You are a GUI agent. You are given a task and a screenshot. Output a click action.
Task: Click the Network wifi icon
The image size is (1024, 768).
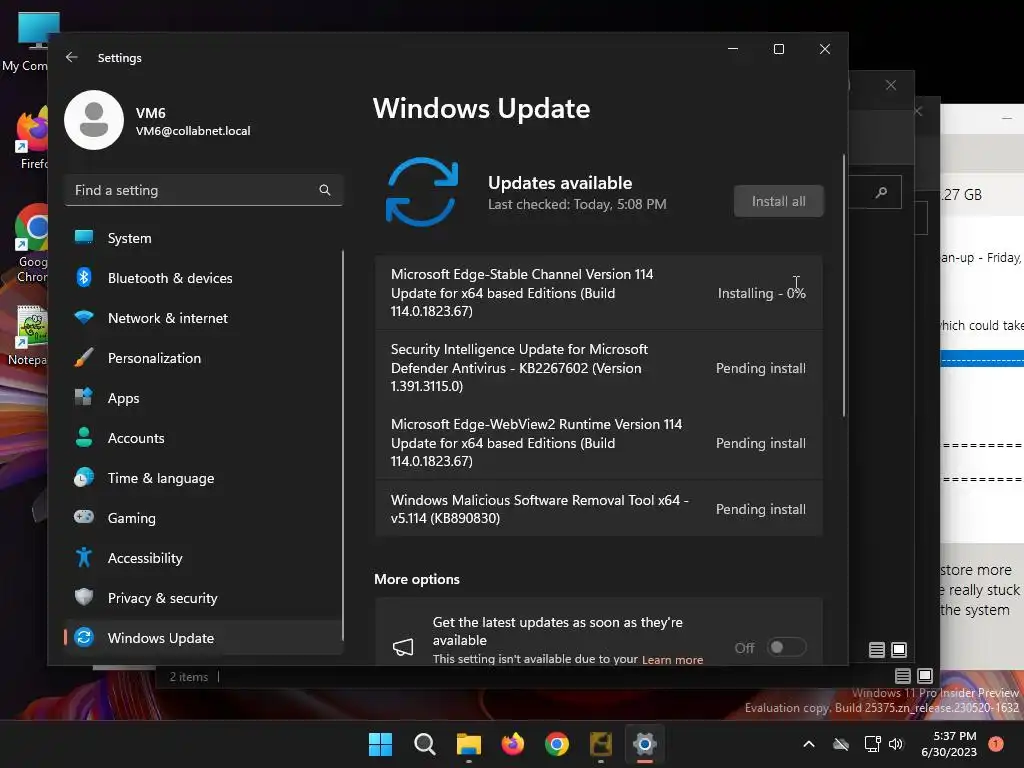click(x=84, y=317)
